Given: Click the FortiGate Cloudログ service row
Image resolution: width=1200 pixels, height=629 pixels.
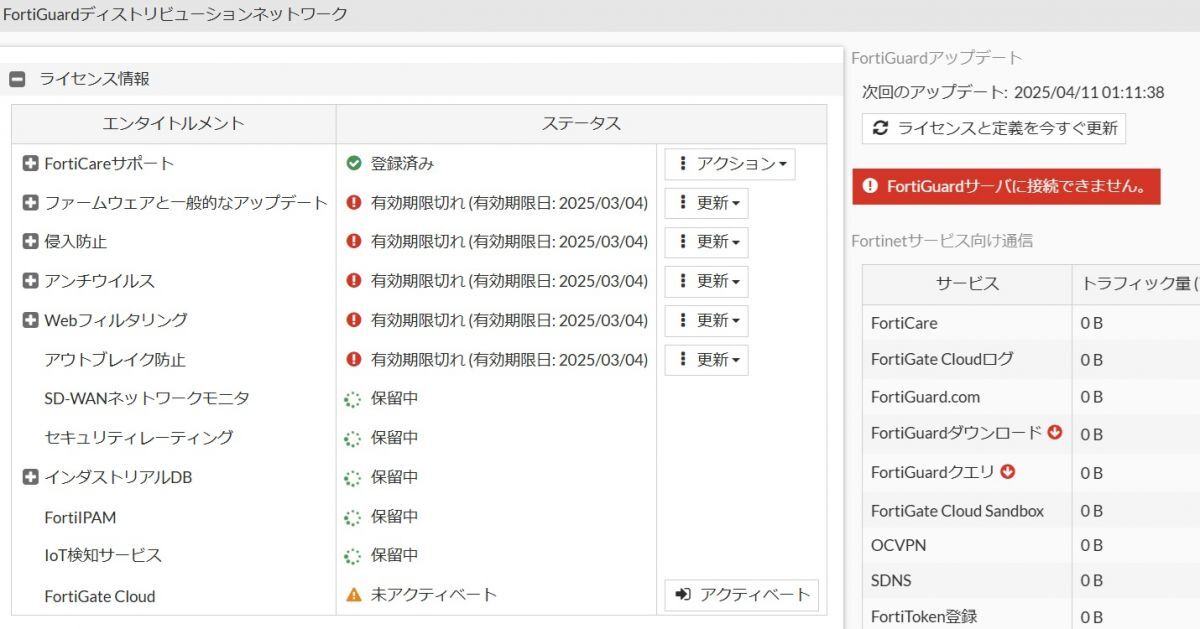Looking at the screenshot, I should coord(1031,359).
